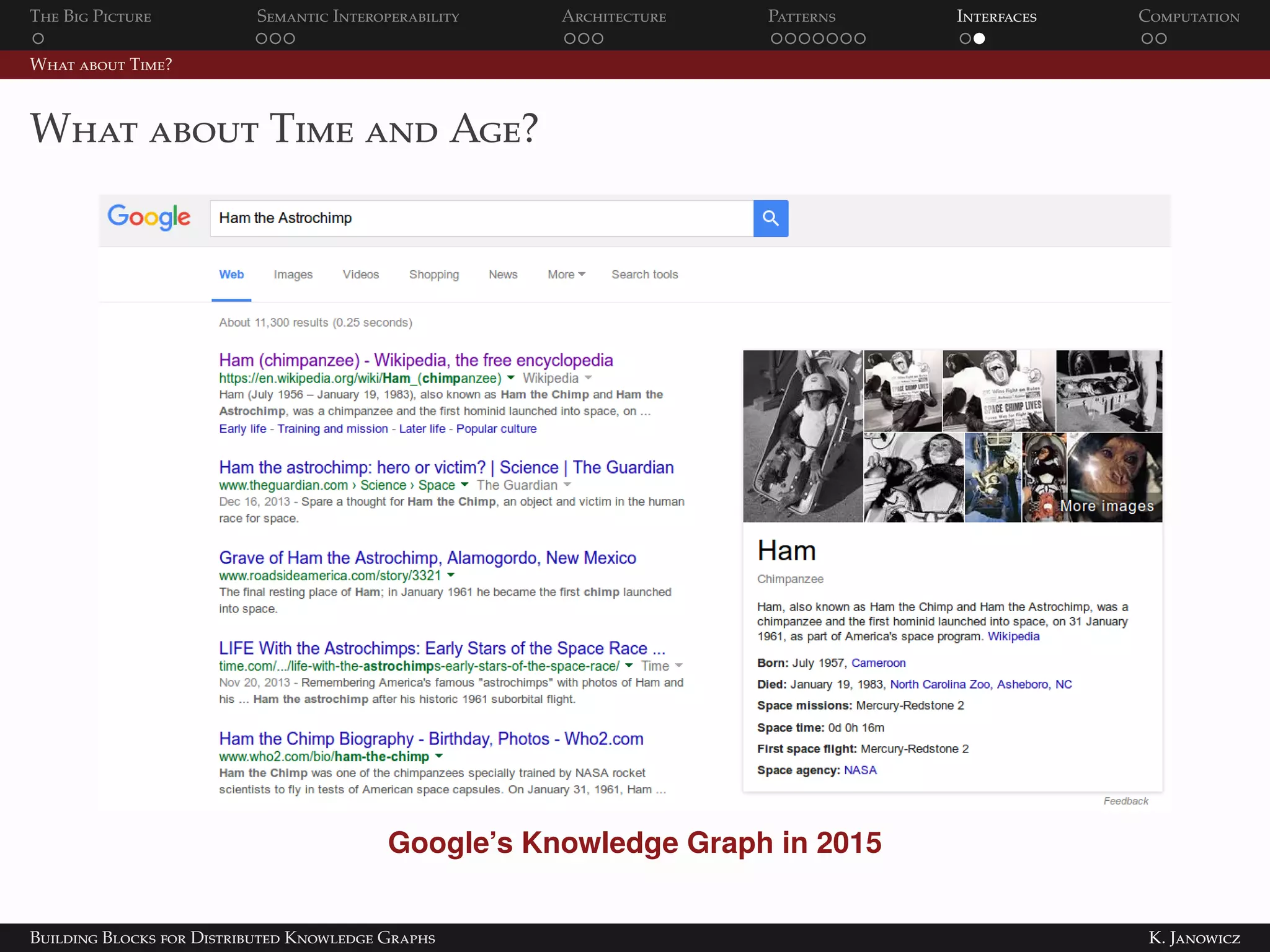Click Building Blocks for Distributed Knowledge Graphs

click(x=233, y=938)
